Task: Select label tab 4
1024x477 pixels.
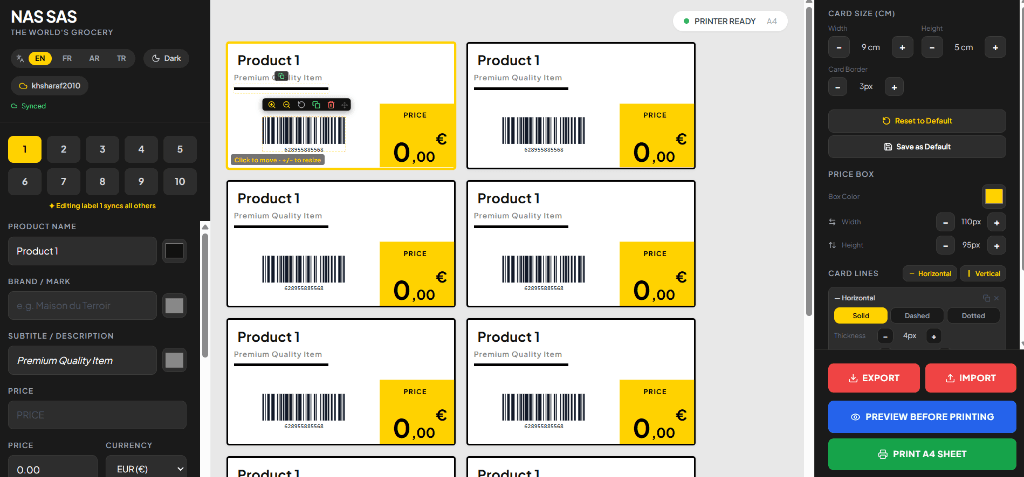Action: [x=141, y=150]
